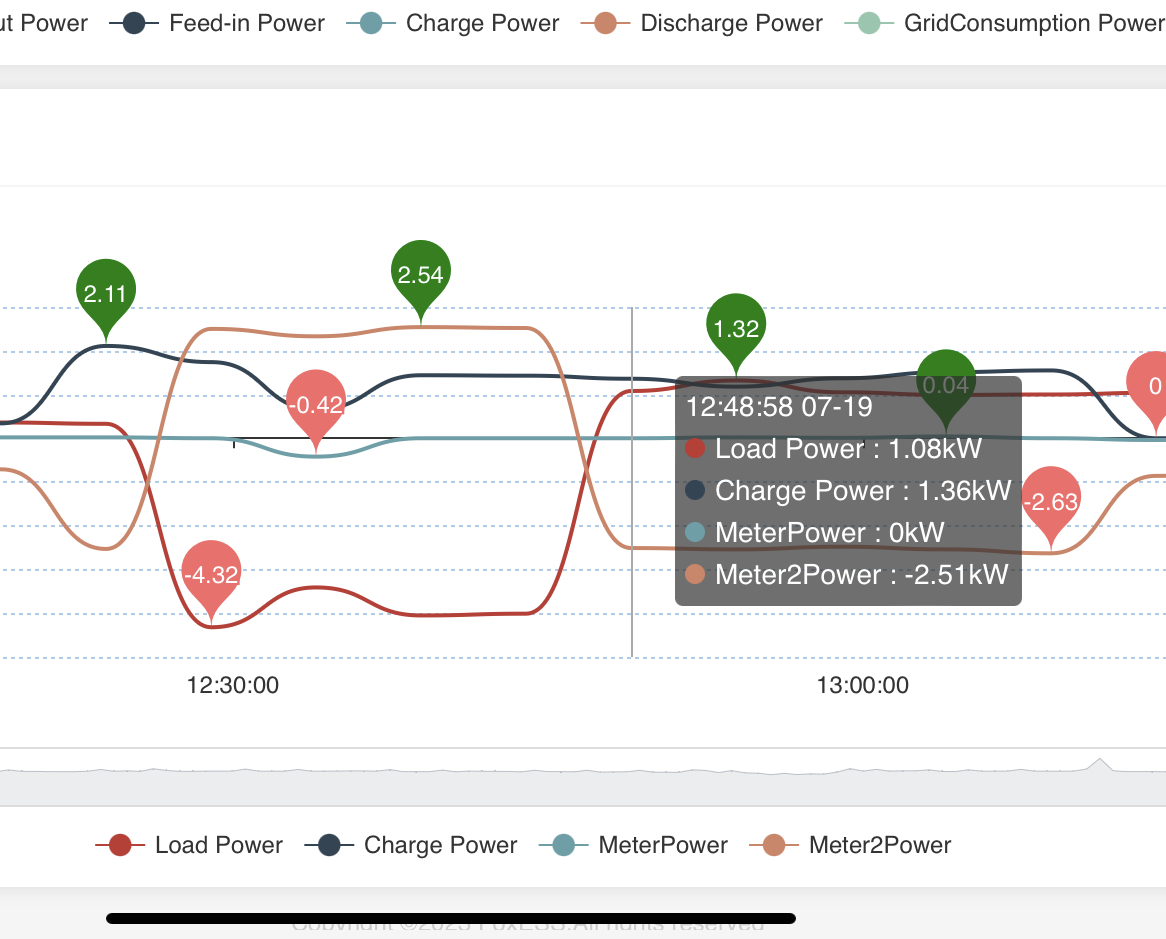
Task: Click the red -0.42 minimum marker pin
Action: pyautogui.click(x=316, y=403)
